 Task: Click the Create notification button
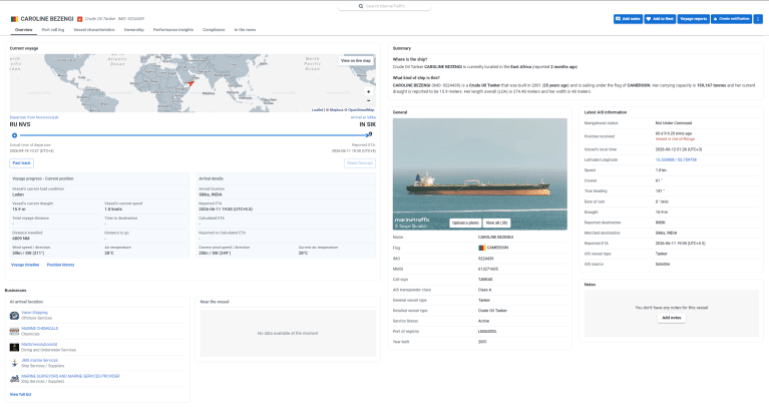(731, 19)
